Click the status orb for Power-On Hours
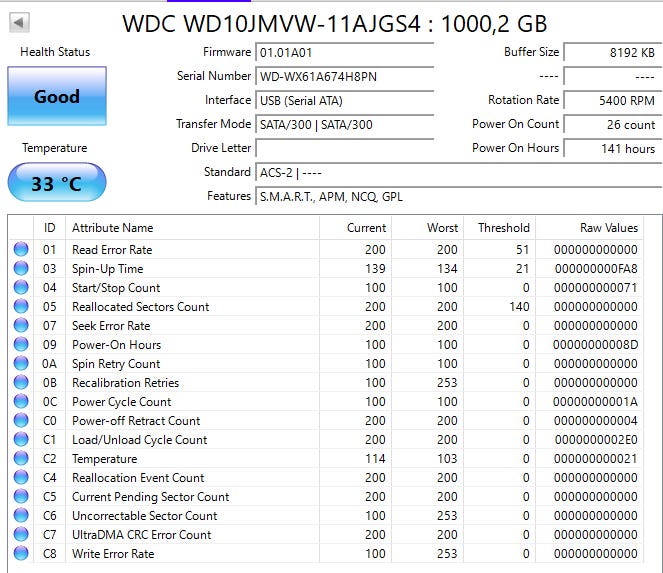This screenshot has height=573, width=663. click(x=21, y=345)
